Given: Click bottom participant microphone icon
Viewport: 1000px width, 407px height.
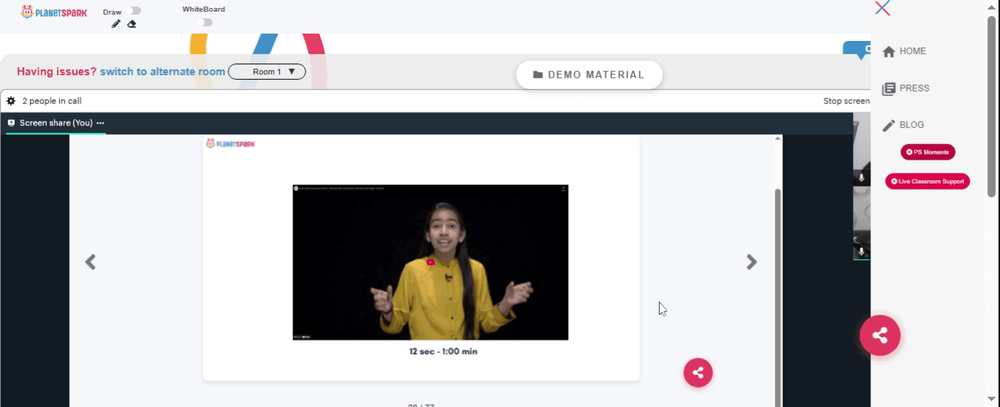Looking at the screenshot, I should 862,251.
